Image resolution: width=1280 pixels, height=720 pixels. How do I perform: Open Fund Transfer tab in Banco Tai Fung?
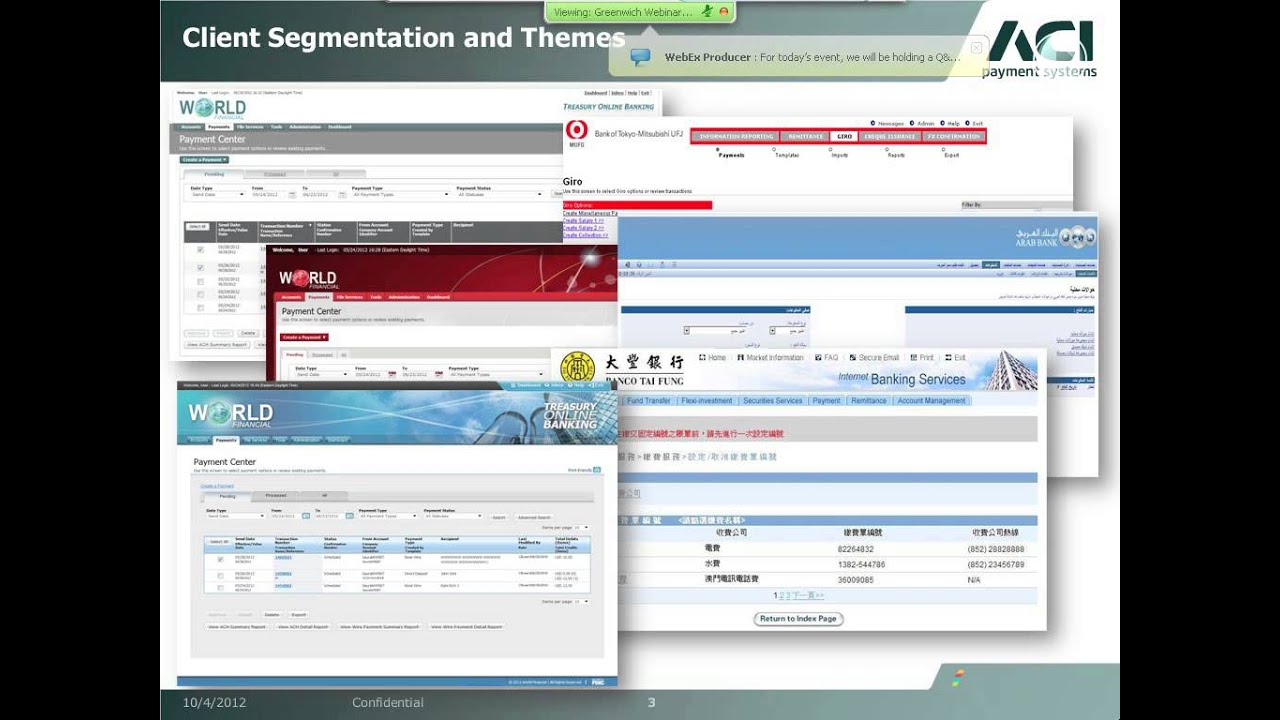point(648,401)
